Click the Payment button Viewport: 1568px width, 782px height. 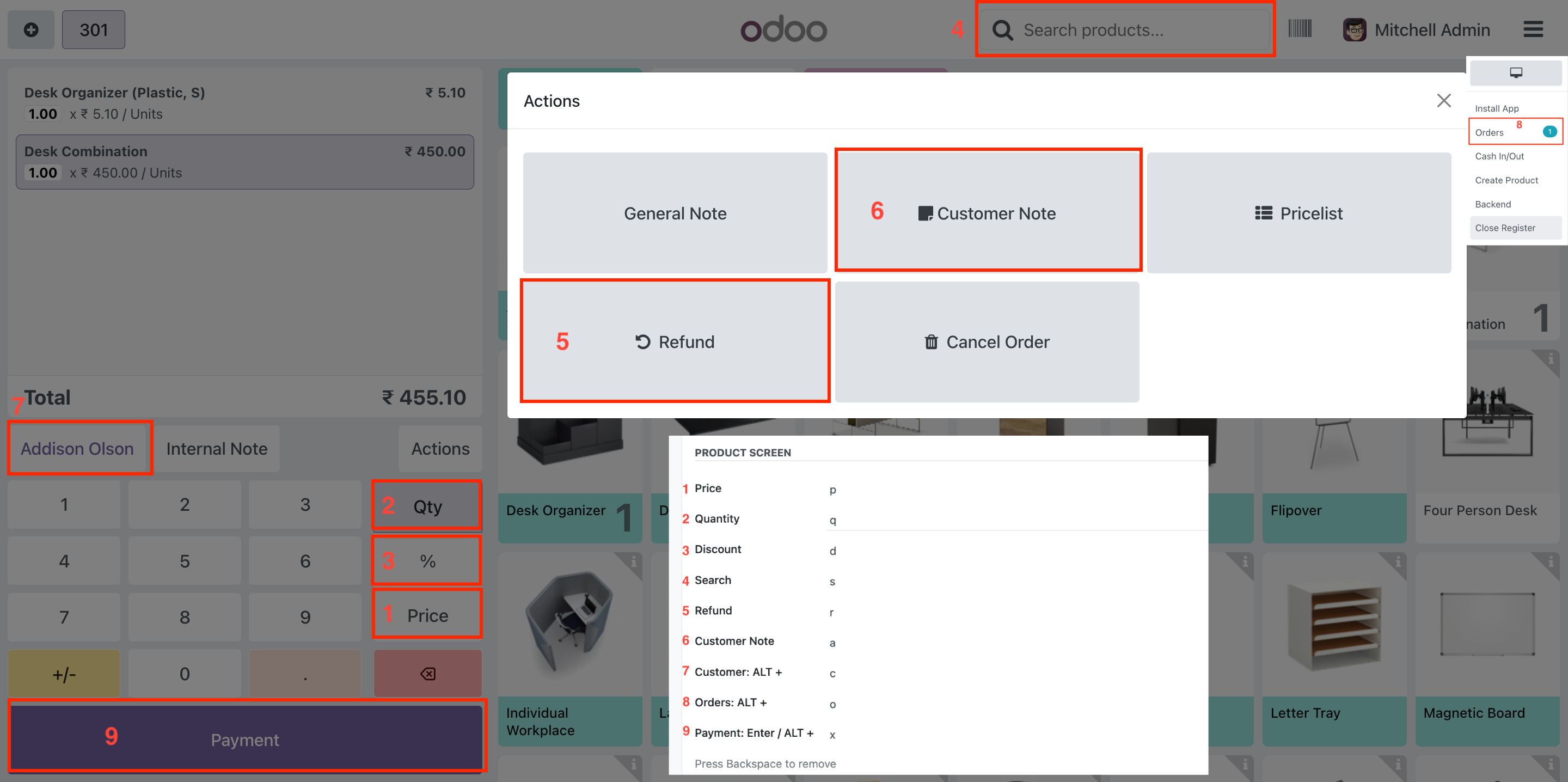click(246, 739)
